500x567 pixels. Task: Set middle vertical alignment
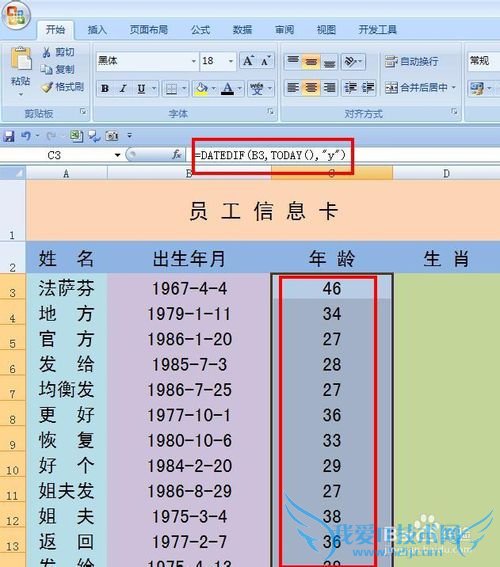pyautogui.click(x=311, y=61)
